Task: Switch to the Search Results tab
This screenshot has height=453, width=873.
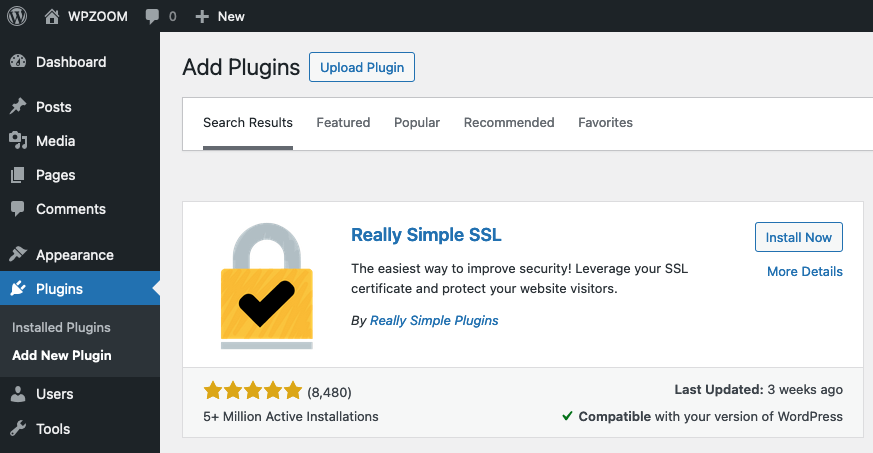Action: (248, 122)
